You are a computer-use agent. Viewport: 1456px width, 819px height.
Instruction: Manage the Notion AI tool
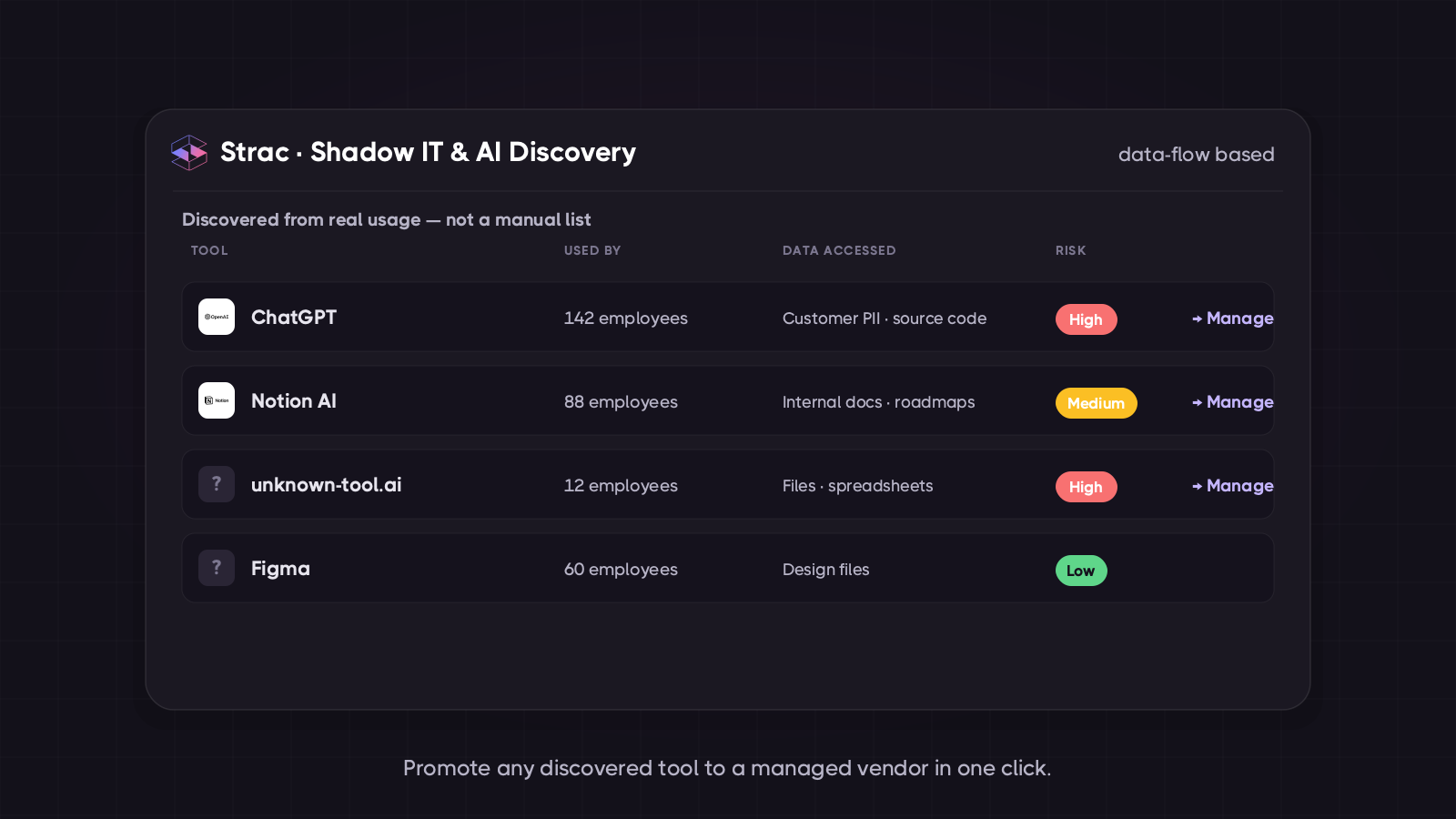click(x=1233, y=402)
